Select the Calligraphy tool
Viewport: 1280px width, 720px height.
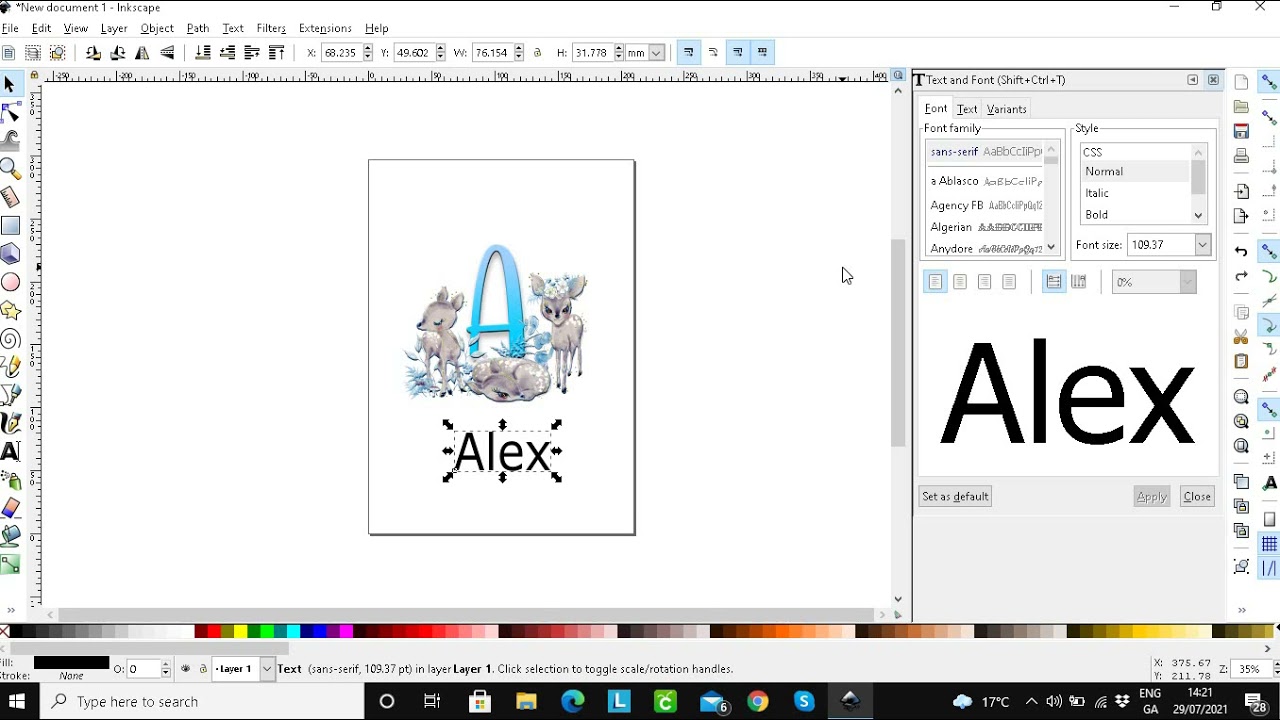coord(10,423)
